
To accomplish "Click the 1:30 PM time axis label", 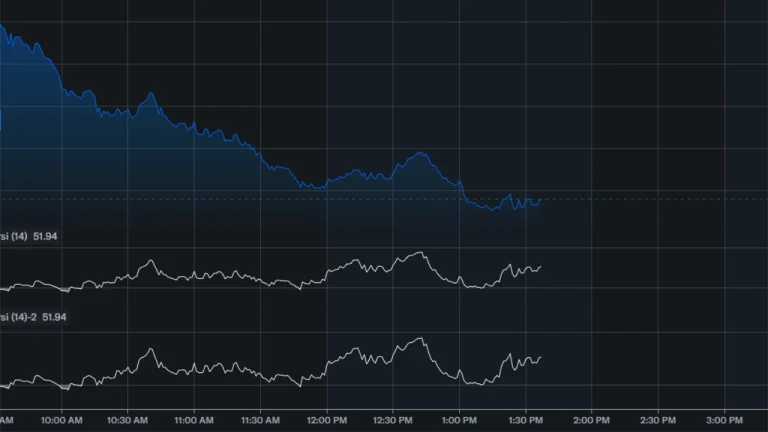I will coord(525,419).
